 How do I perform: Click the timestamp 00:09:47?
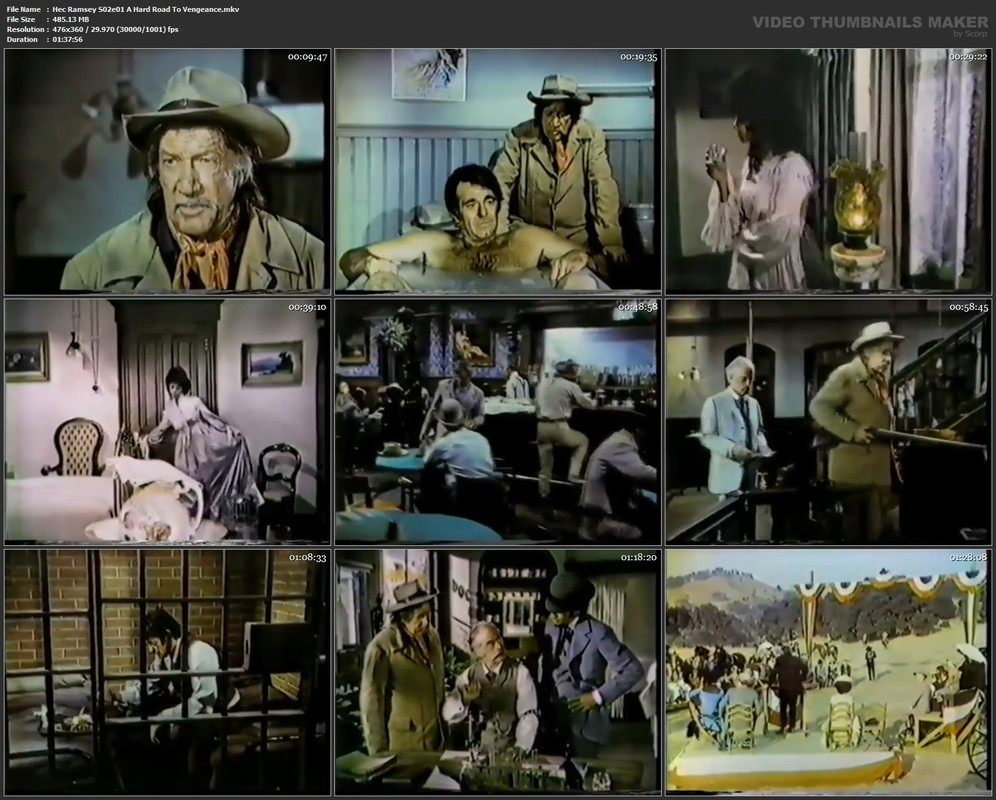pos(307,57)
